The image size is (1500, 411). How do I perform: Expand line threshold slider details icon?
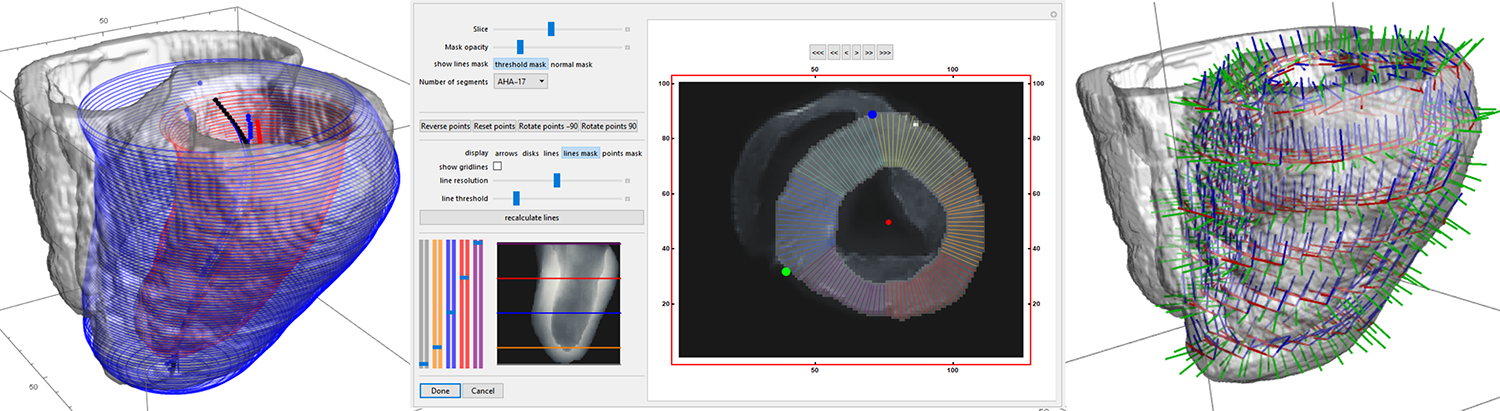click(627, 199)
